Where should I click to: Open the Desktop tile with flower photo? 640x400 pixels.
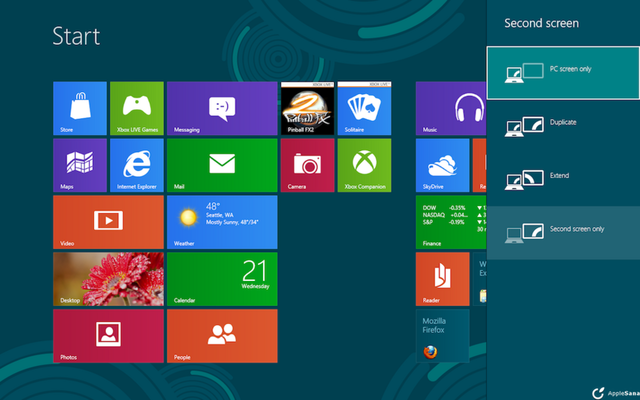(108, 279)
